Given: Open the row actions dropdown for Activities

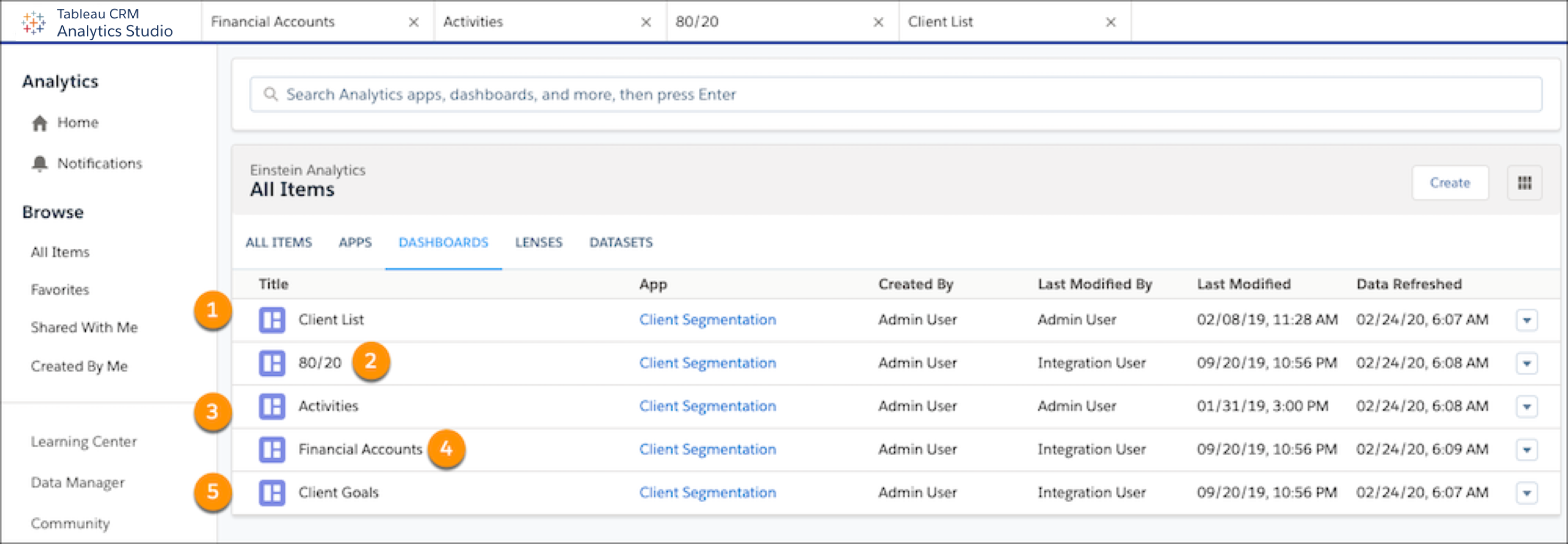Looking at the screenshot, I should click(1527, 407).
